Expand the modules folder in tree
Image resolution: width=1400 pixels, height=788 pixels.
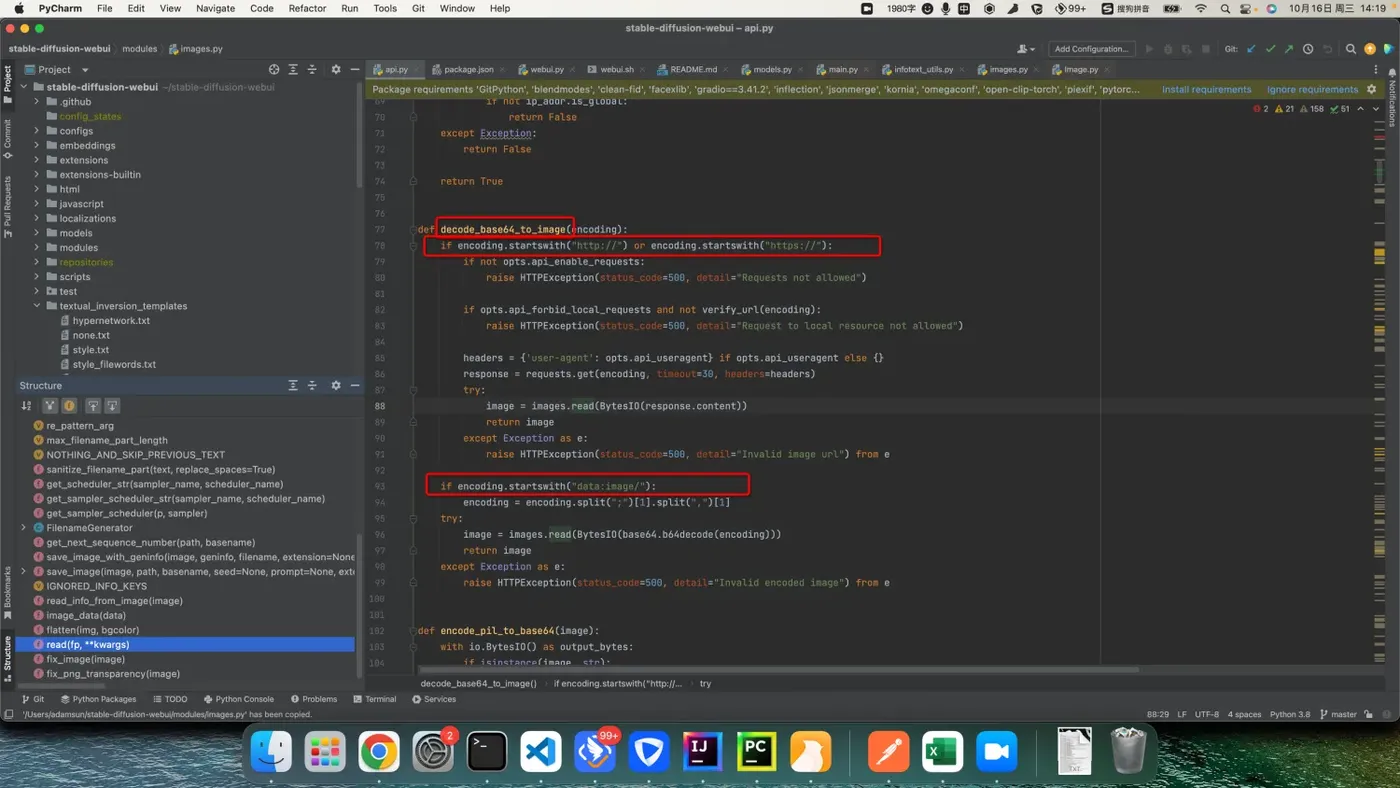pos(37,247)
